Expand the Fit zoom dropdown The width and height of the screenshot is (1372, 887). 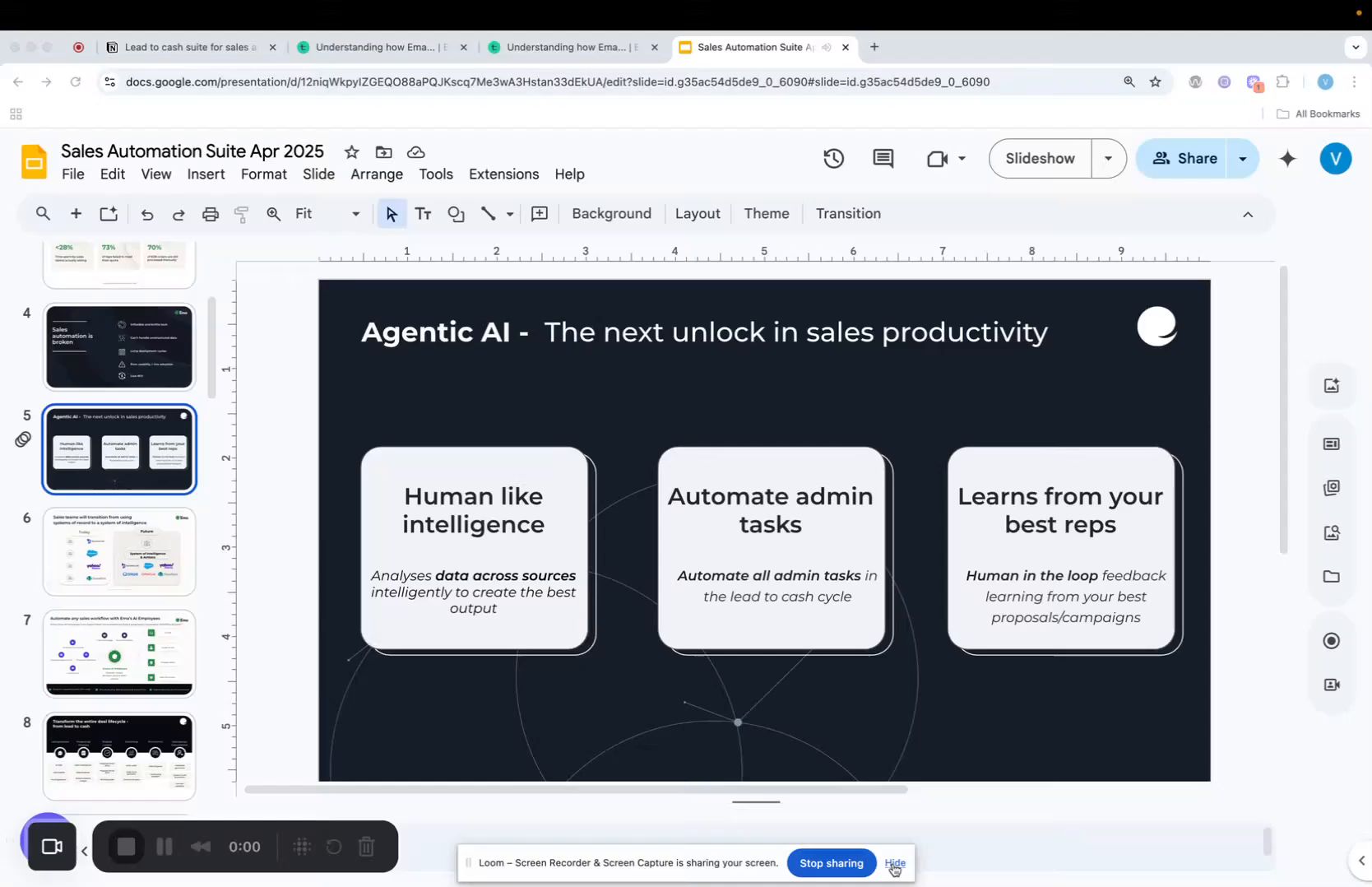(355, 213)
